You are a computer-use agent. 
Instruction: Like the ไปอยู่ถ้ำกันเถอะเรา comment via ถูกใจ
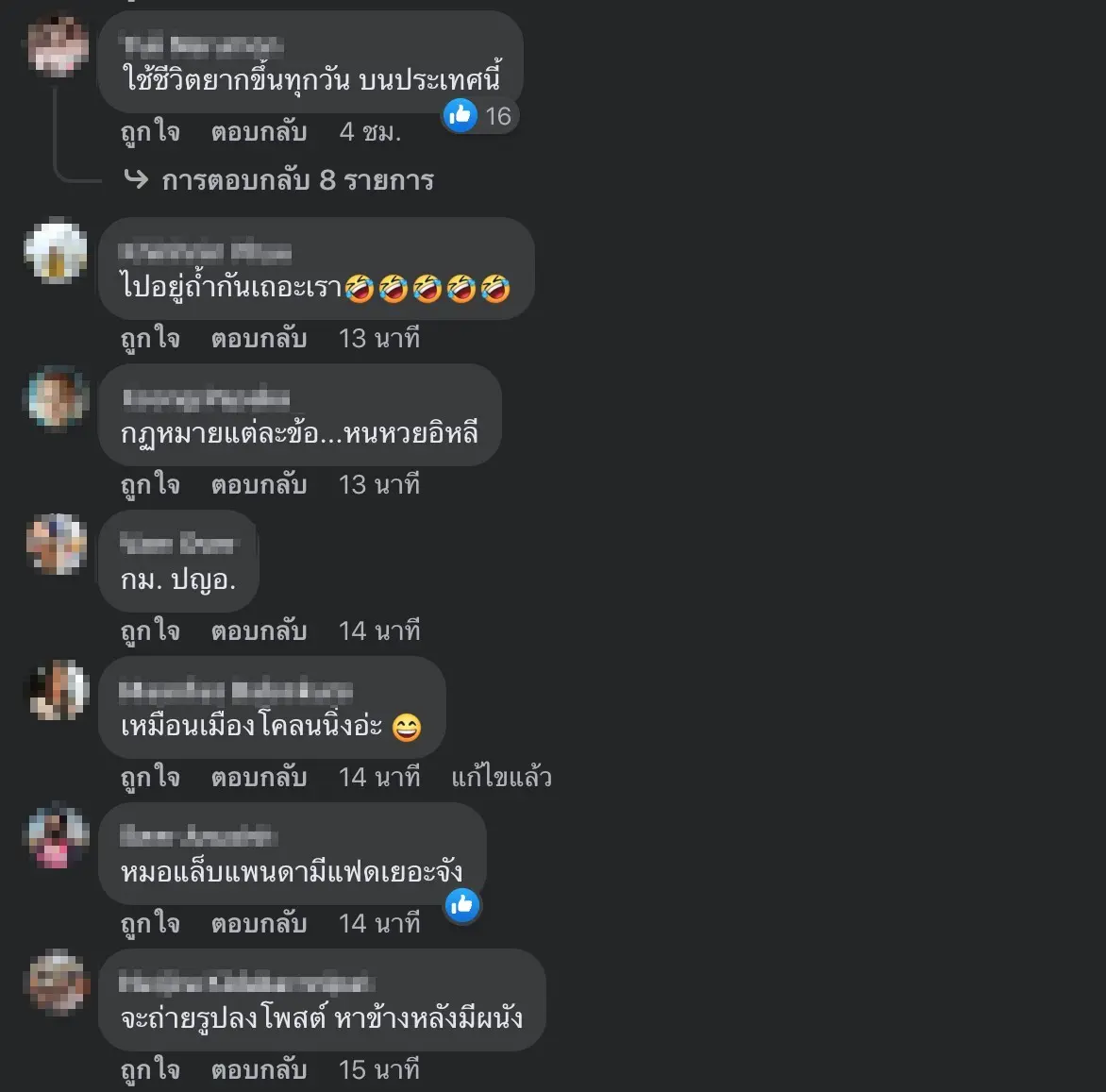[x=150, y=339]
